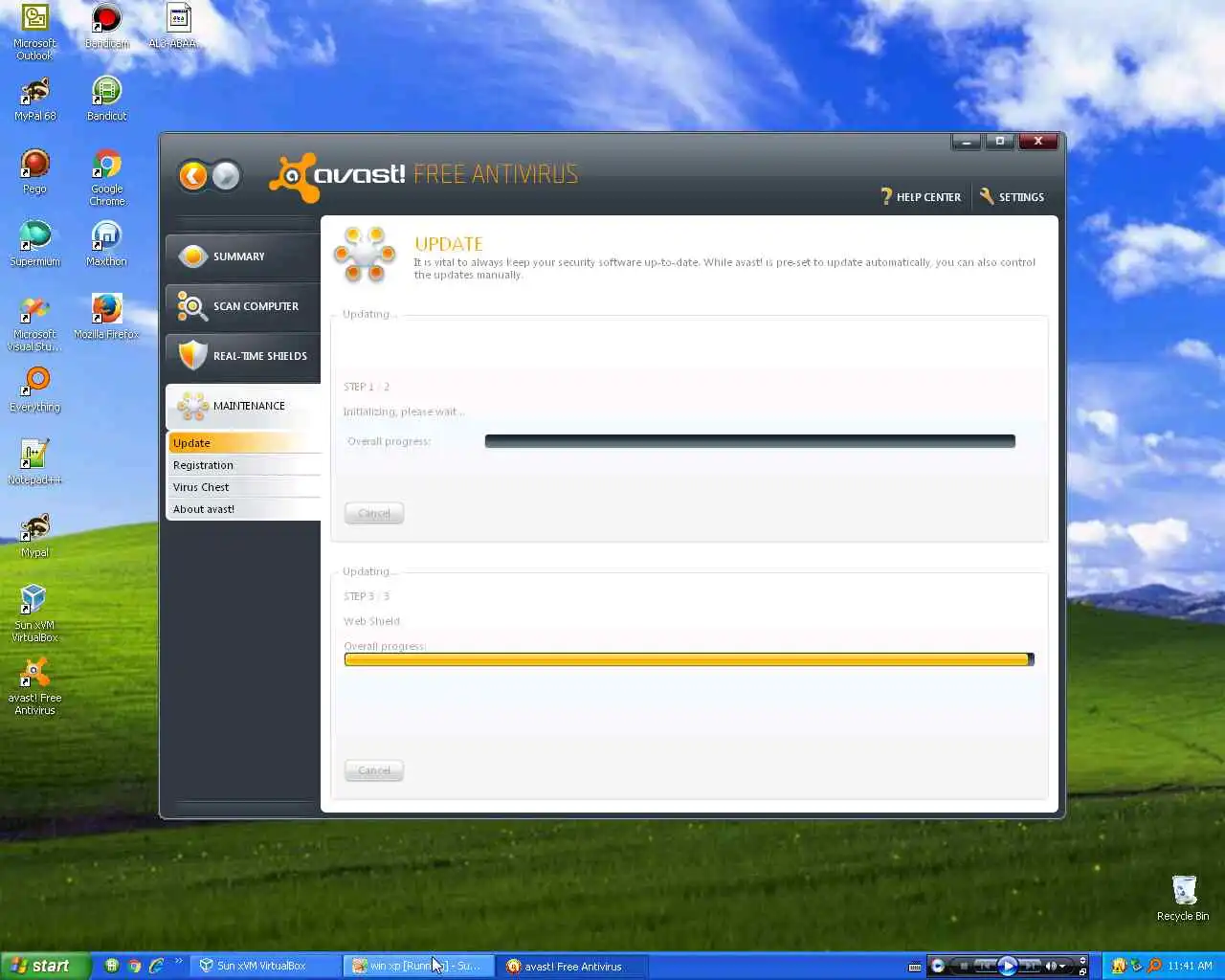Launch Google Chrome desktop shortcut
The height and width of the screenshot is (980, 1225).
tap(106, 177)
